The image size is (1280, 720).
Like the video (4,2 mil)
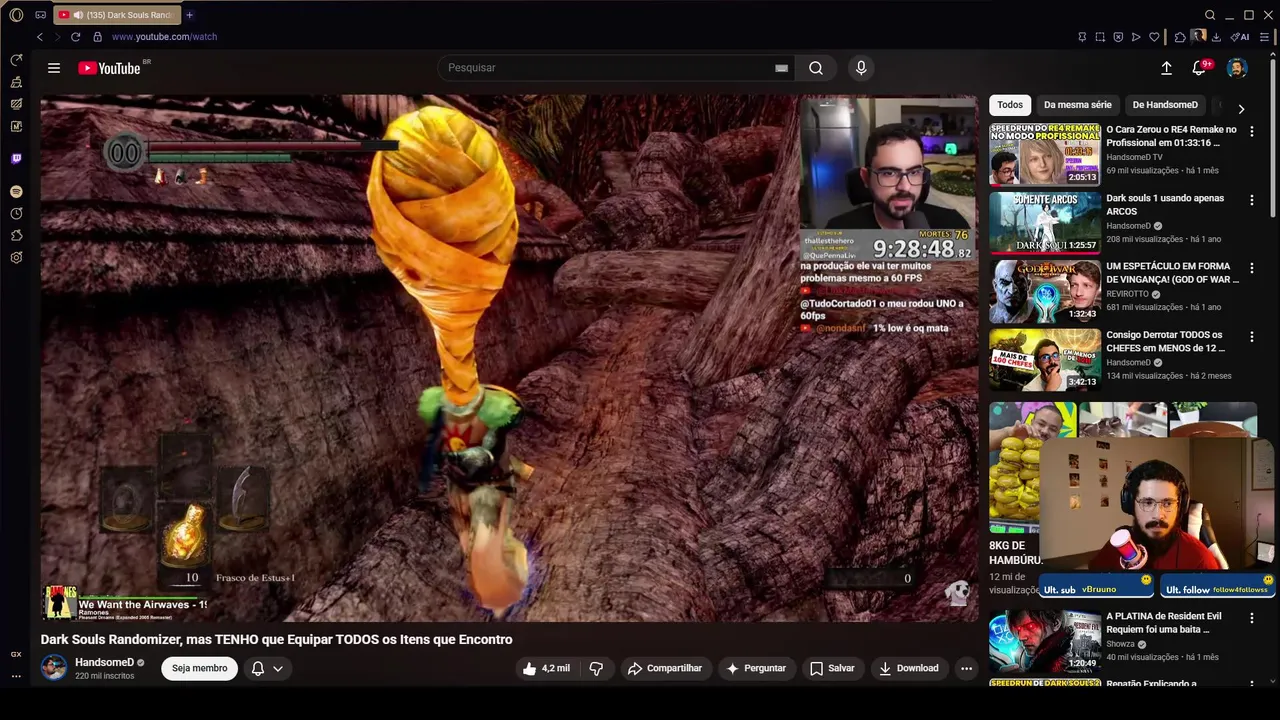click(546, 668)
